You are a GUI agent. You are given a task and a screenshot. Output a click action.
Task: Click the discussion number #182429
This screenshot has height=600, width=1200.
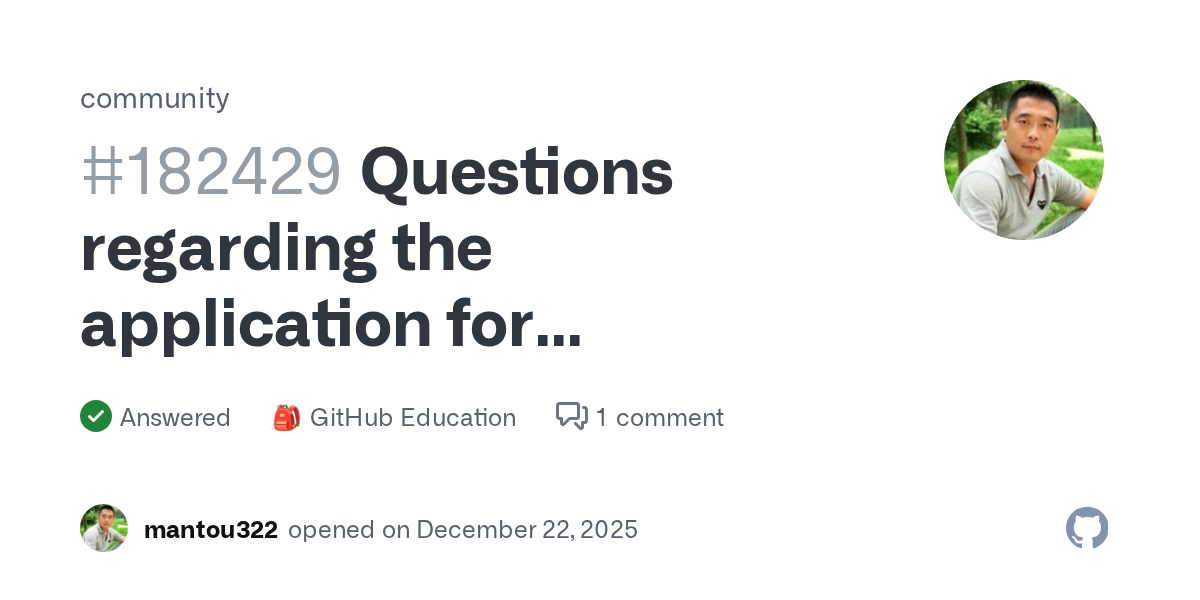click(211, 171)
